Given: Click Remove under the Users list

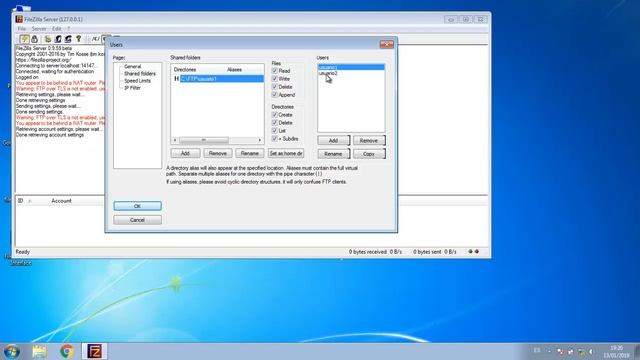Looking at the screenshot, I should [369, 140].
